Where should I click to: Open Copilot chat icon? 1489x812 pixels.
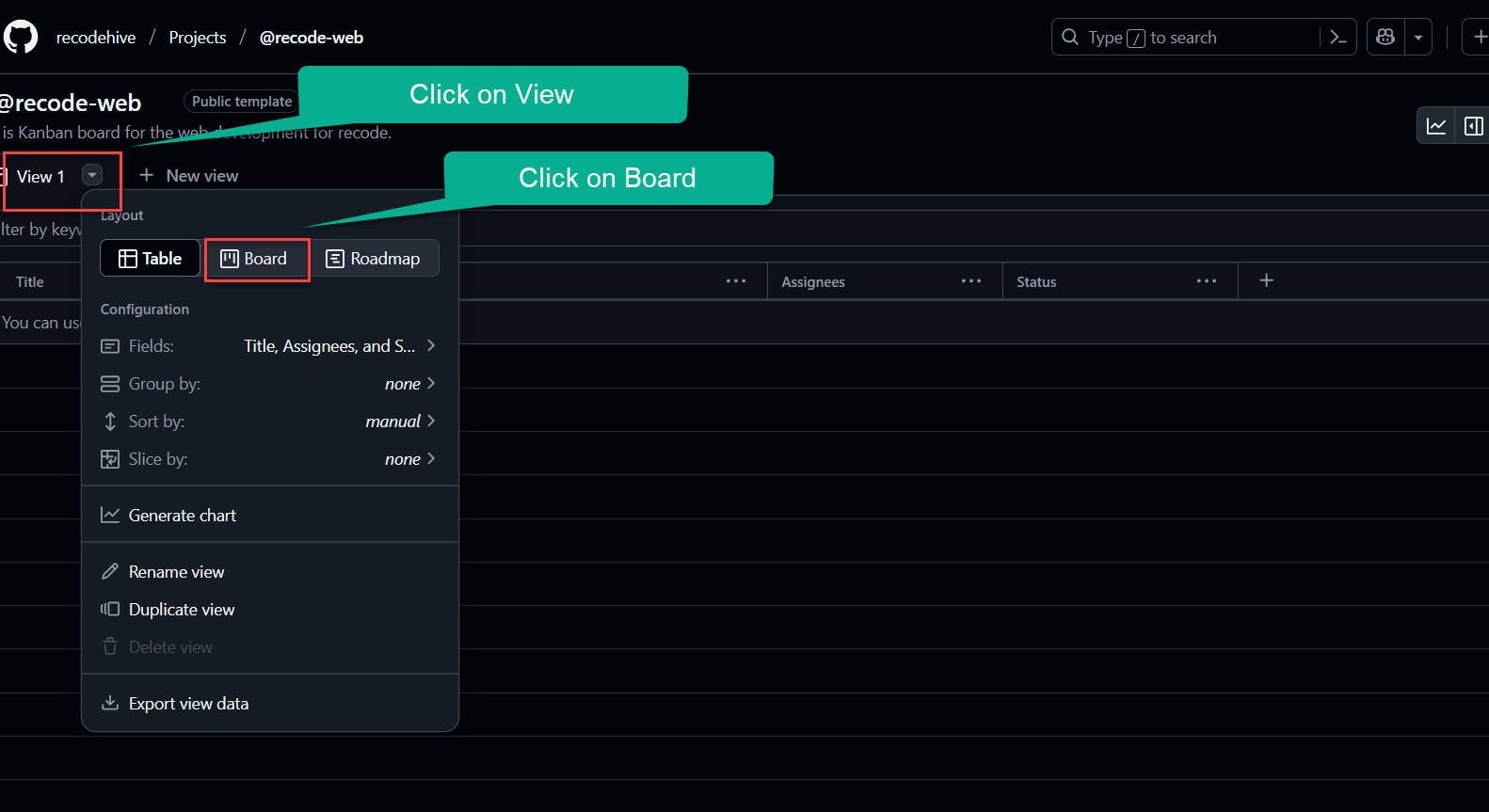(x=1385, y=38)
